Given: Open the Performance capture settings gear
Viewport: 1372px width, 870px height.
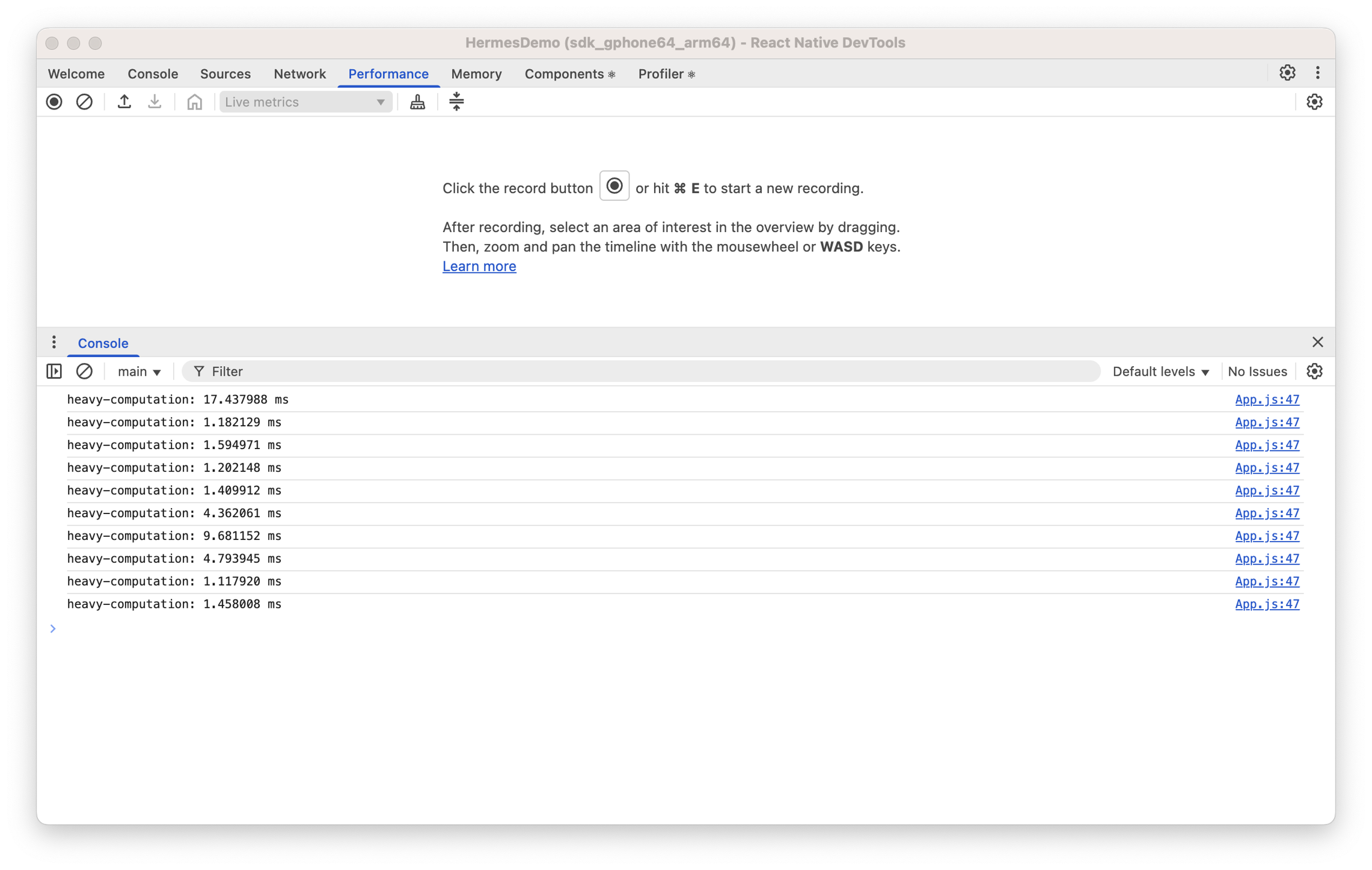Looking at the screenshot, I should click(1314, 102).
